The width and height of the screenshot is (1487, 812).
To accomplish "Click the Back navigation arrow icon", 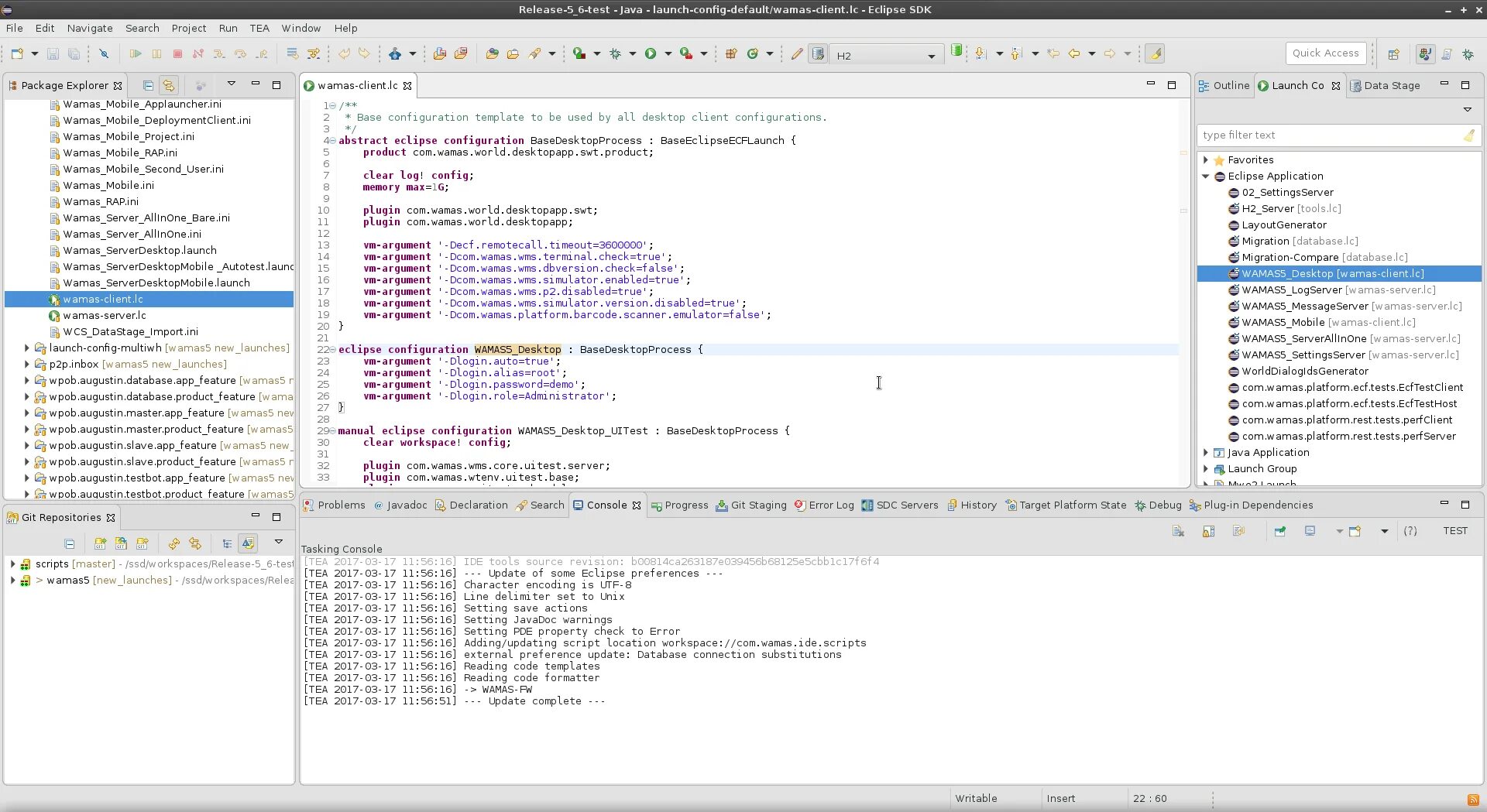I will (1074, 54).
